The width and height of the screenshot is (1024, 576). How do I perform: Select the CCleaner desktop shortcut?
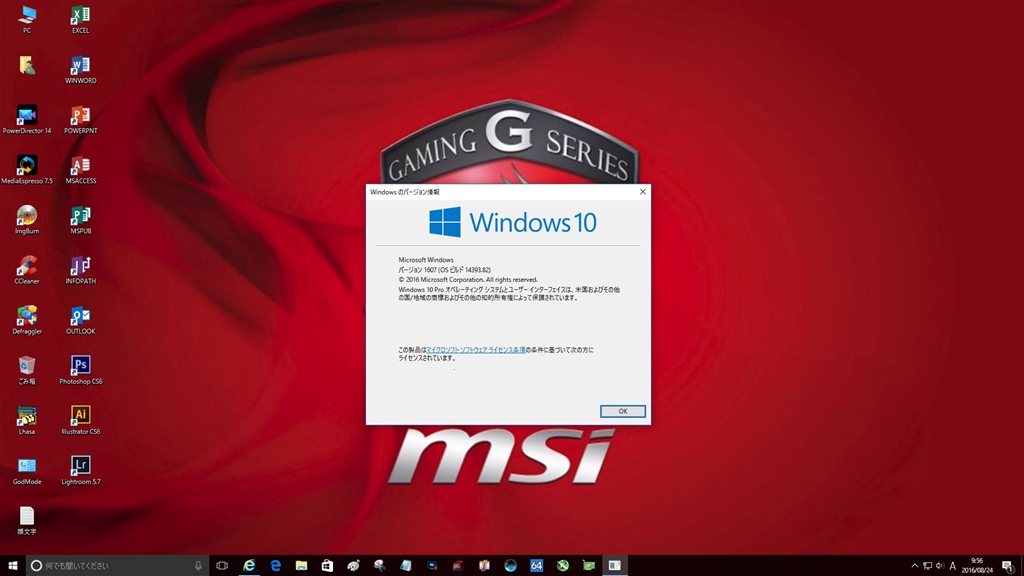coord(27,270)
